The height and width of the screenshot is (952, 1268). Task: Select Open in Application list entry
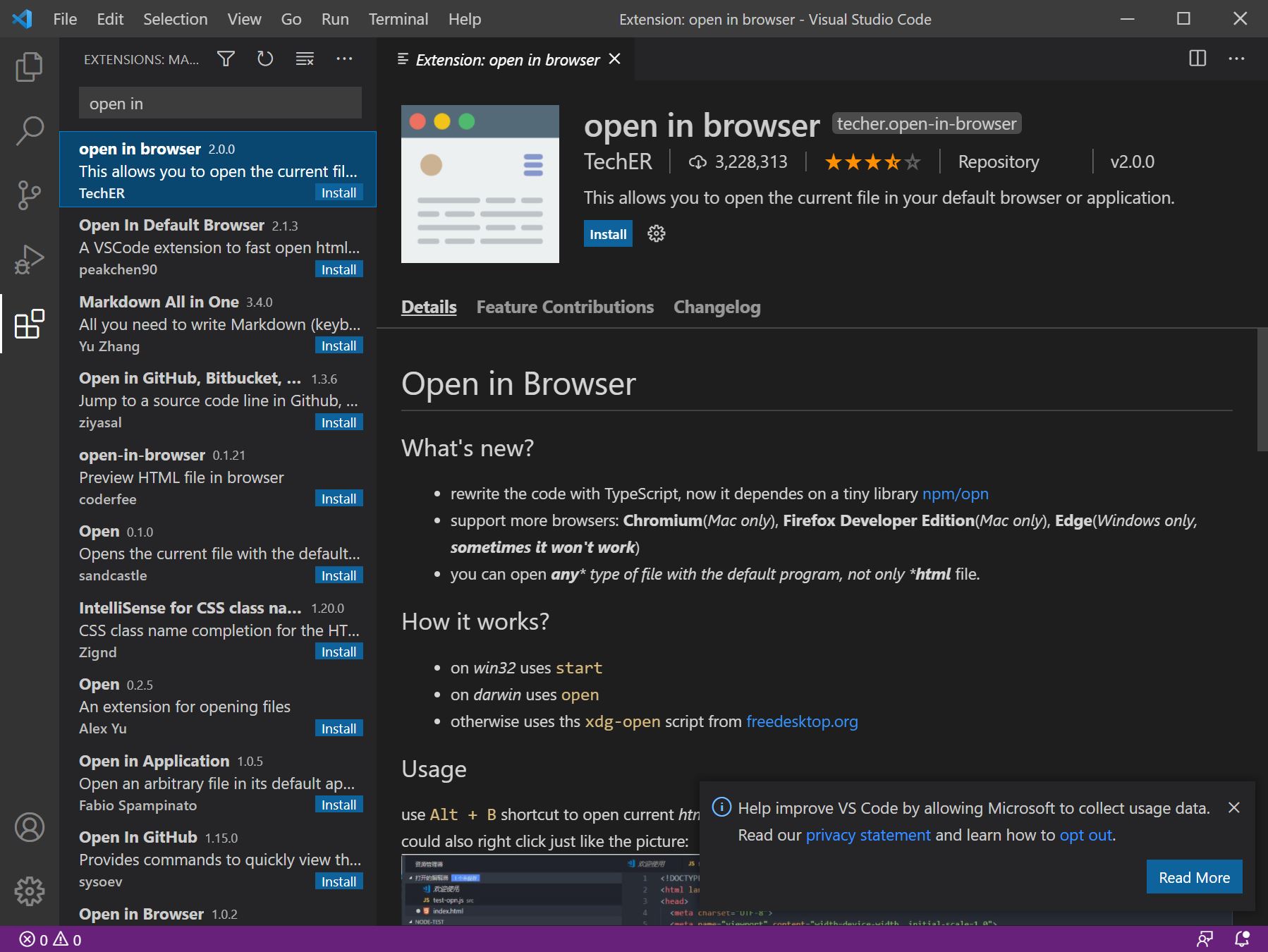click(218, 783)
